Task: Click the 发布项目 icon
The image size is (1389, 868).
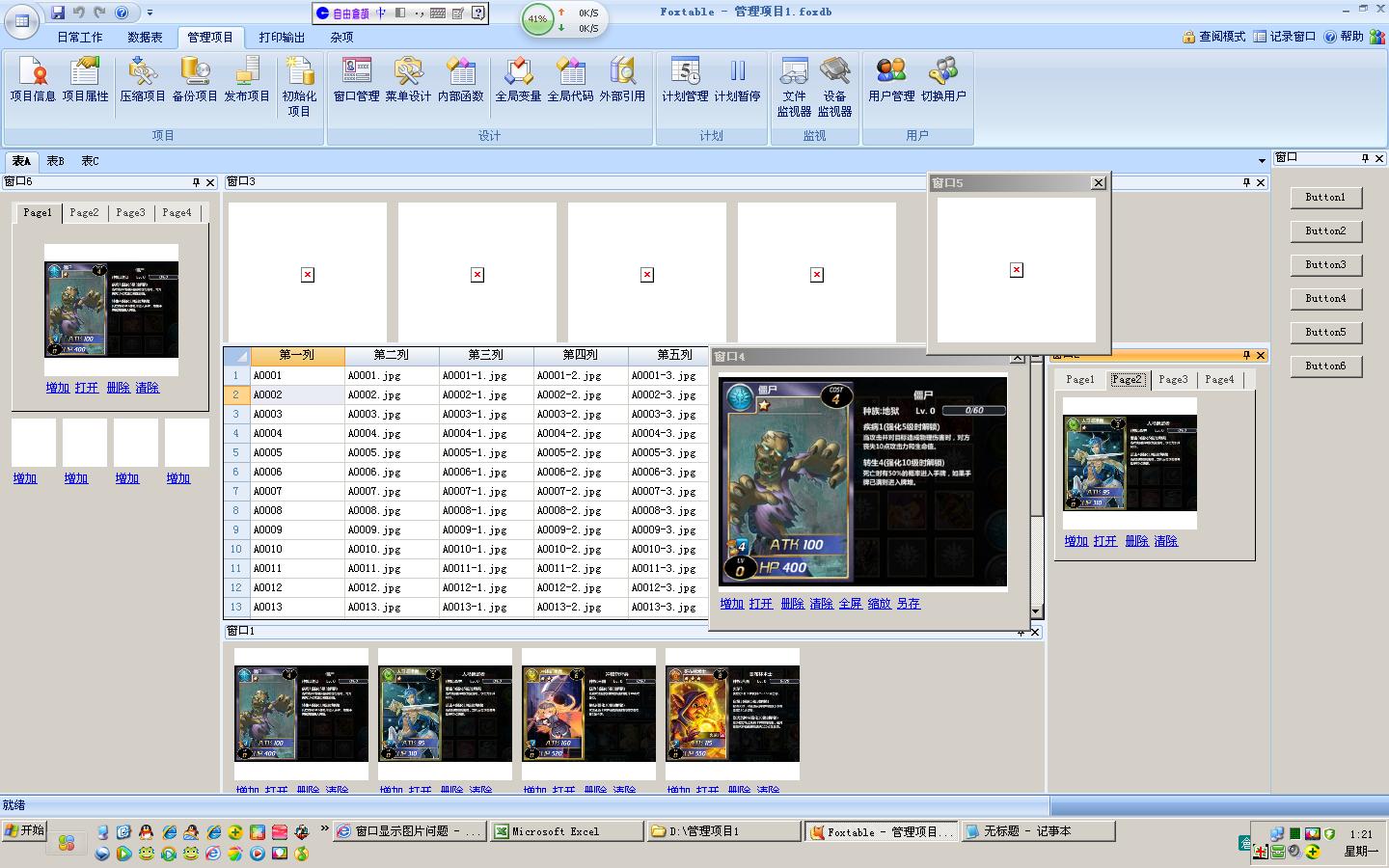Action: click(x=247, y=80)
